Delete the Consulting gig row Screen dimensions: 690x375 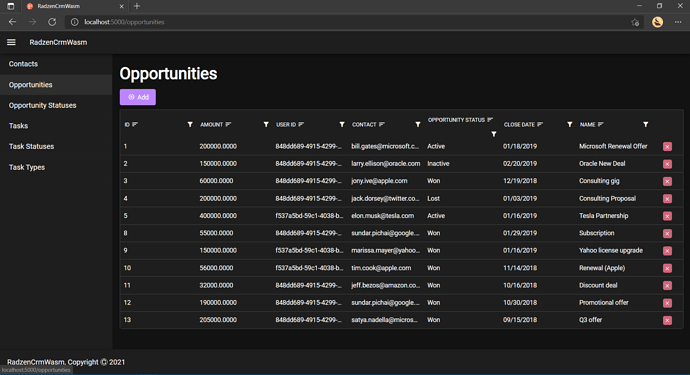(x=667, y=181)
